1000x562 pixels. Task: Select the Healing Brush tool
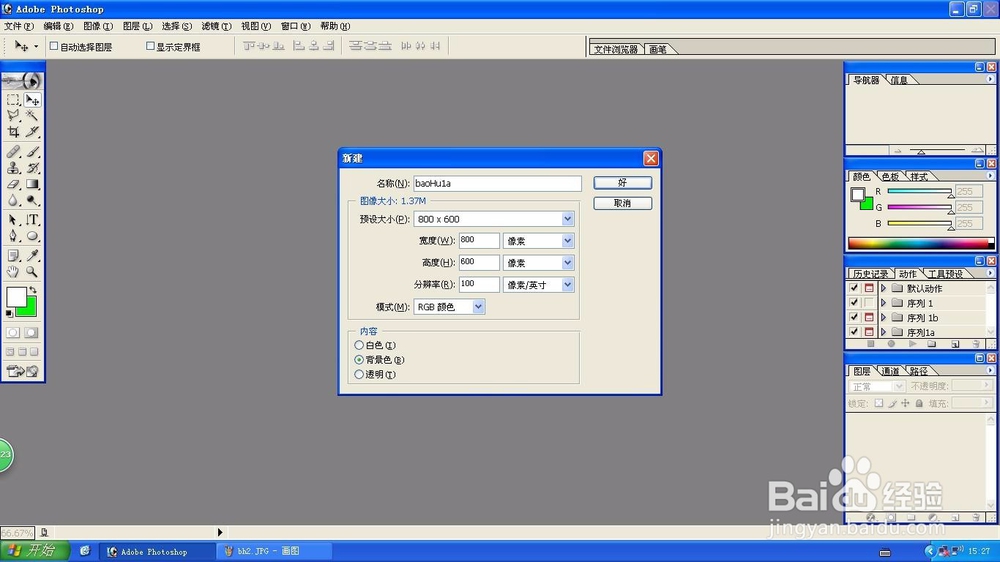(13, 152)
